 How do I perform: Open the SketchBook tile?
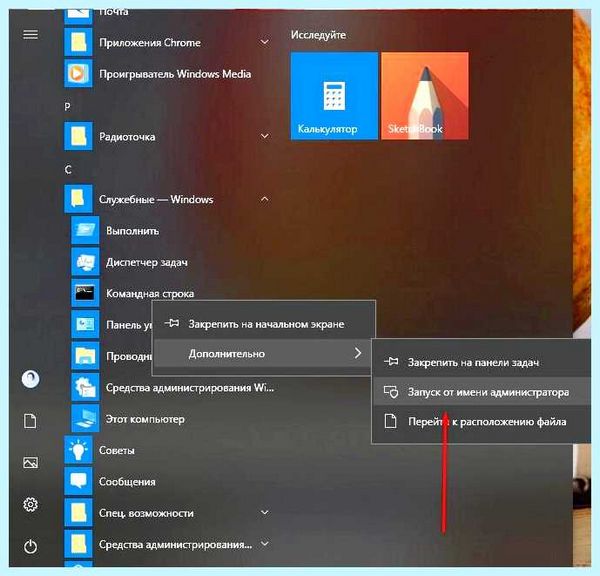coord(425,96)
